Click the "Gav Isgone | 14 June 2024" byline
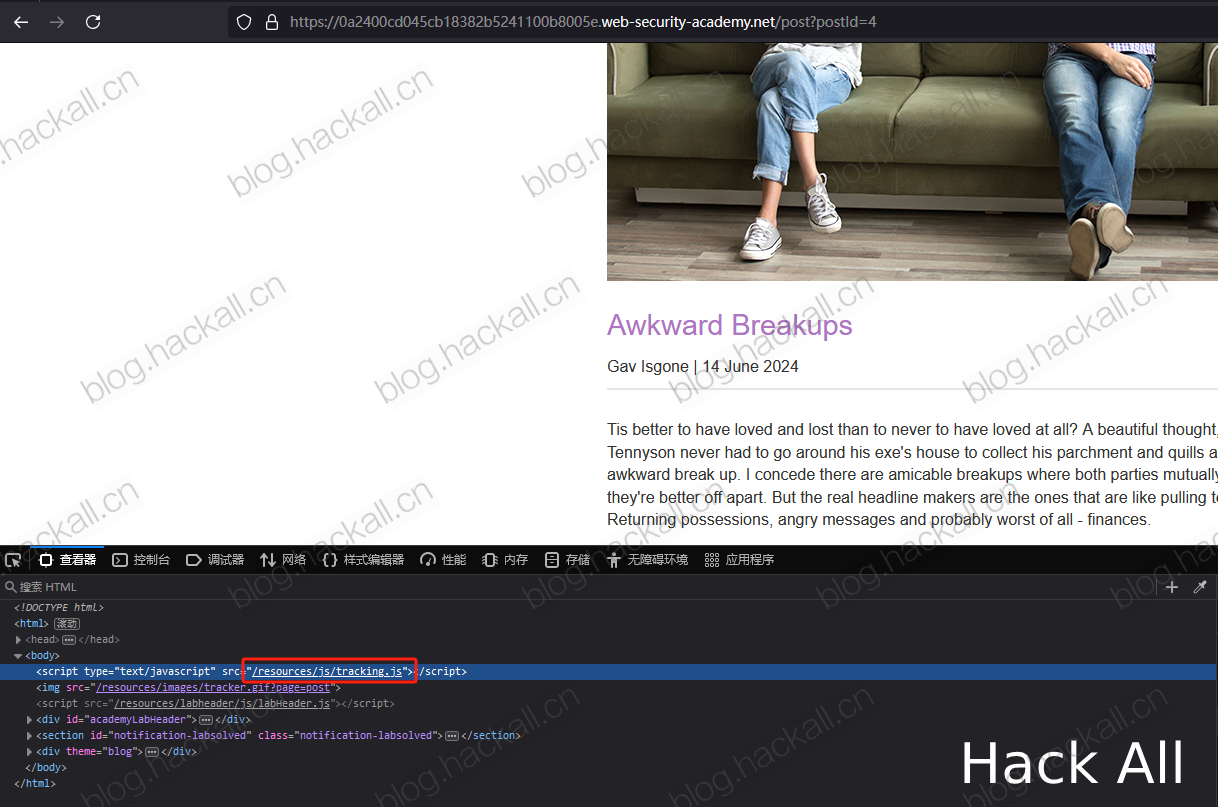1218x807 pixels. [x=703, y=366]
